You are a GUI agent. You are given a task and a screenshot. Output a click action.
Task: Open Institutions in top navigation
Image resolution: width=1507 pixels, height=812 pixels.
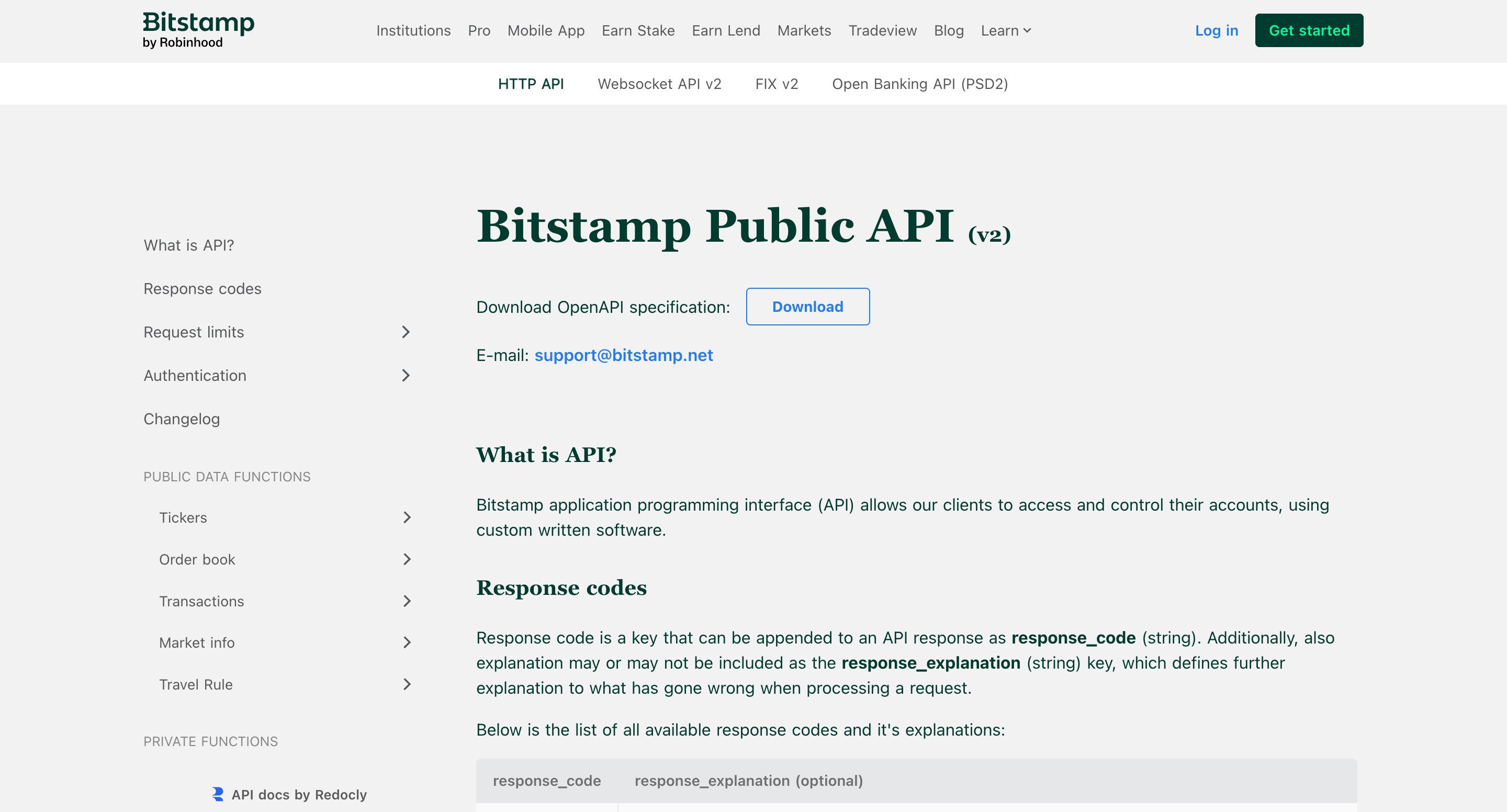[413, 30]
